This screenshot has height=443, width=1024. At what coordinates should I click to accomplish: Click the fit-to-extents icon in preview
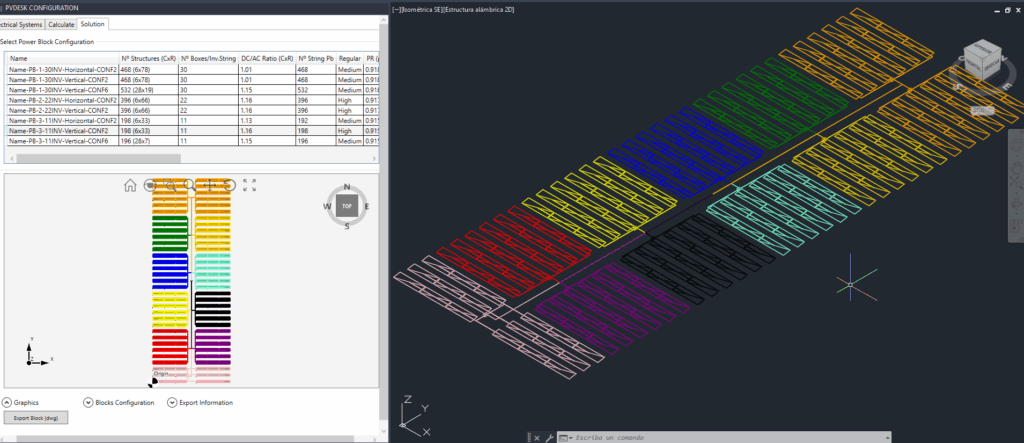point(250,185)
